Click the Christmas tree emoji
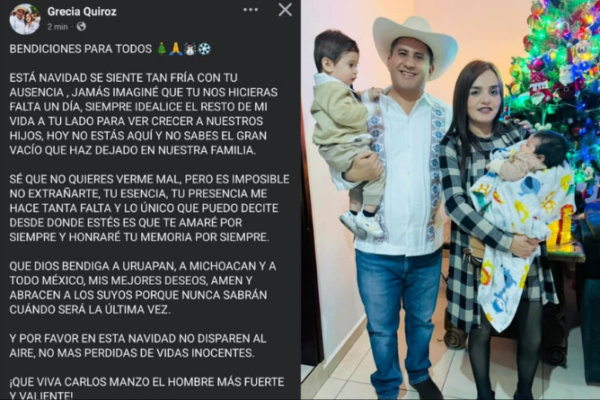Viewport: 600px width, 400px height. tap(162, 49)
